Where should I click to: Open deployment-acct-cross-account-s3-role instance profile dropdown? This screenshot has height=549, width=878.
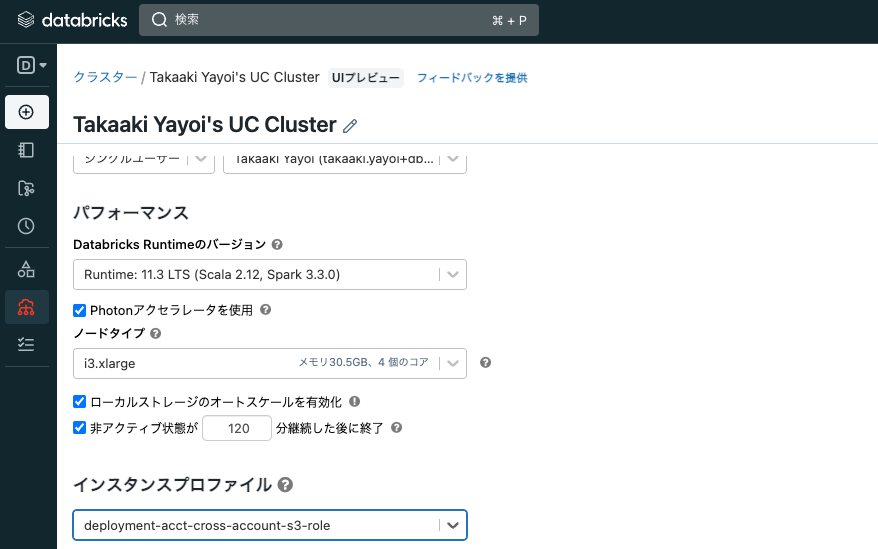coord(270,525)
